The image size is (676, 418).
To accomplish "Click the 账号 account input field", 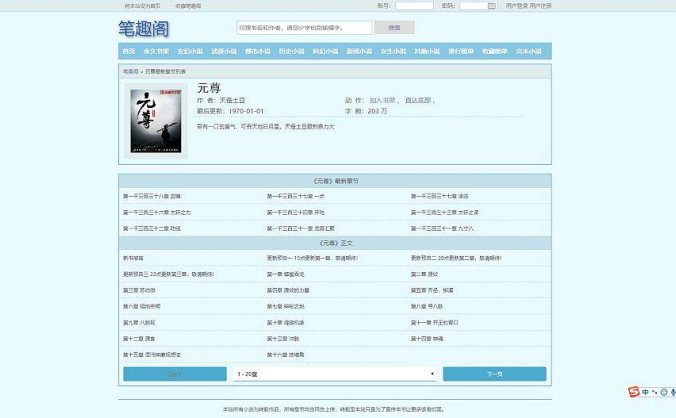I will pyautogui.click(x=414, y=6).
